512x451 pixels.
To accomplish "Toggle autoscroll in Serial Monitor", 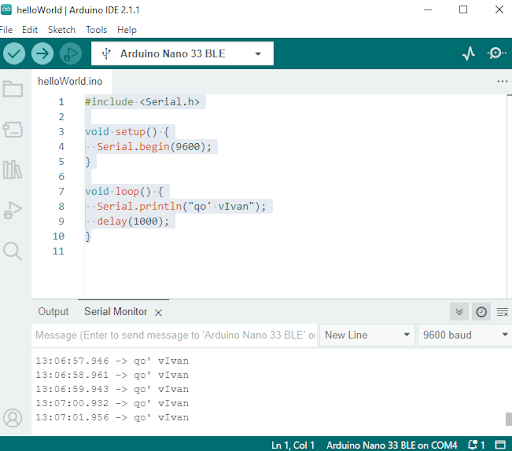I will (459, 312).
